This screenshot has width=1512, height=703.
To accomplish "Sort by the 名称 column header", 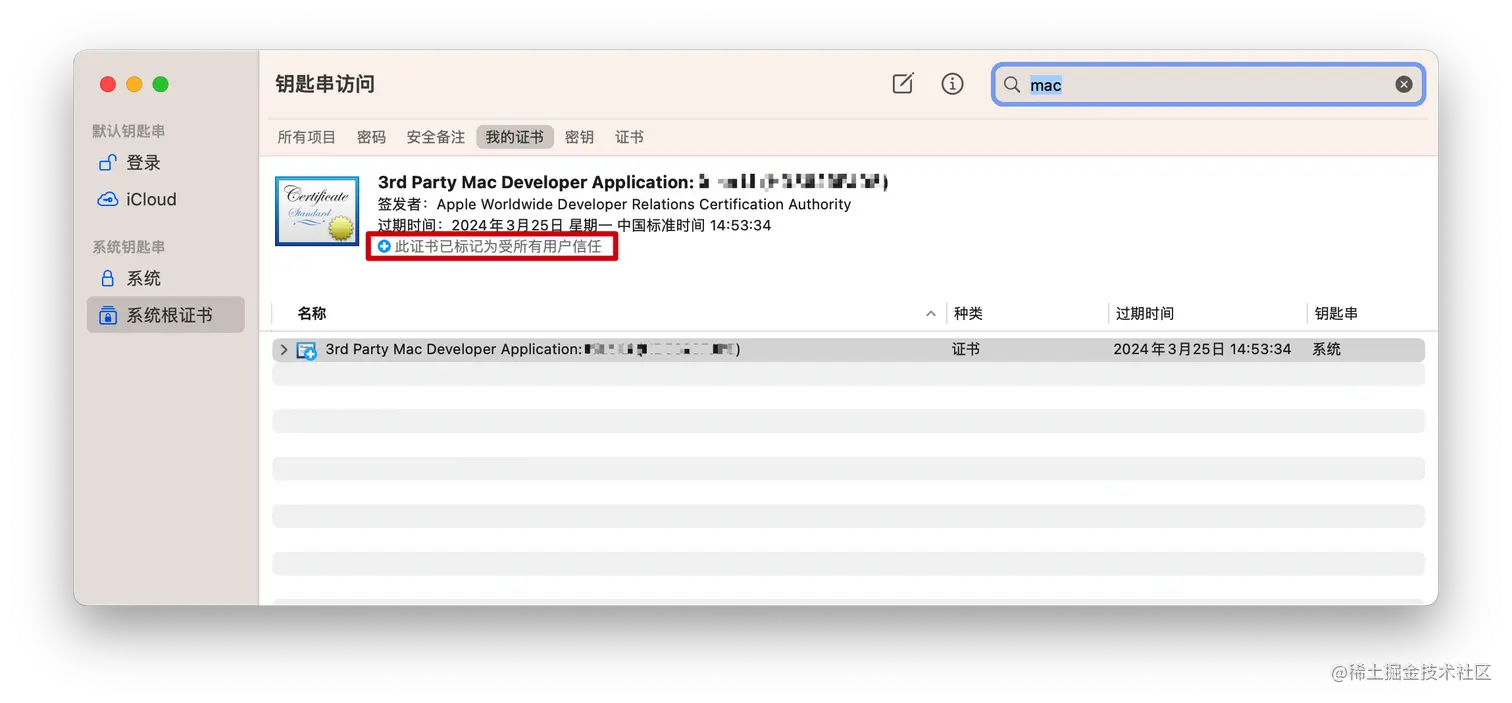I will [312, 314].
